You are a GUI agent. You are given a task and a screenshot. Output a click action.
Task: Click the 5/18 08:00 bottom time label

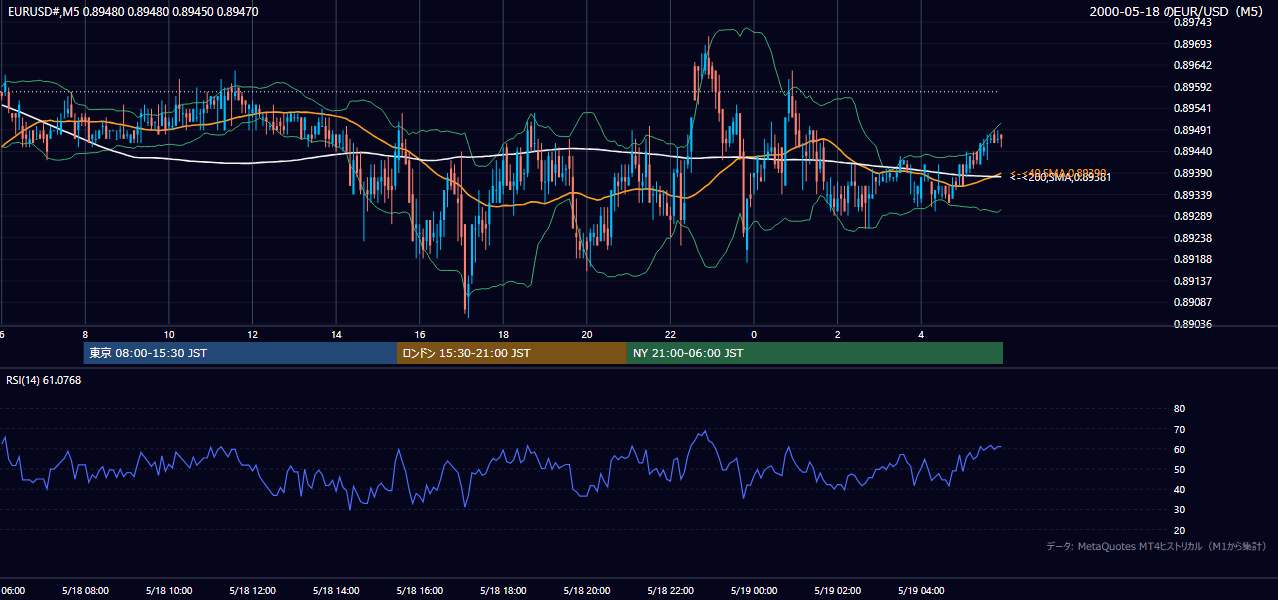[x=85, y=591]
